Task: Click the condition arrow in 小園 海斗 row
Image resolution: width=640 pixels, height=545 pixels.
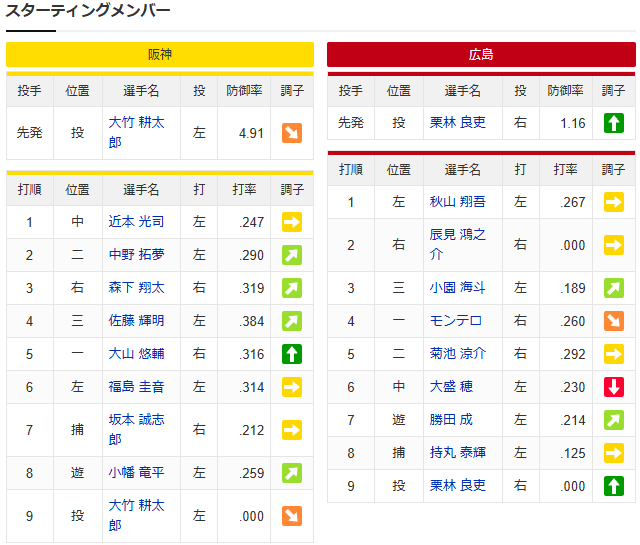Action: (x=614, y=288)
